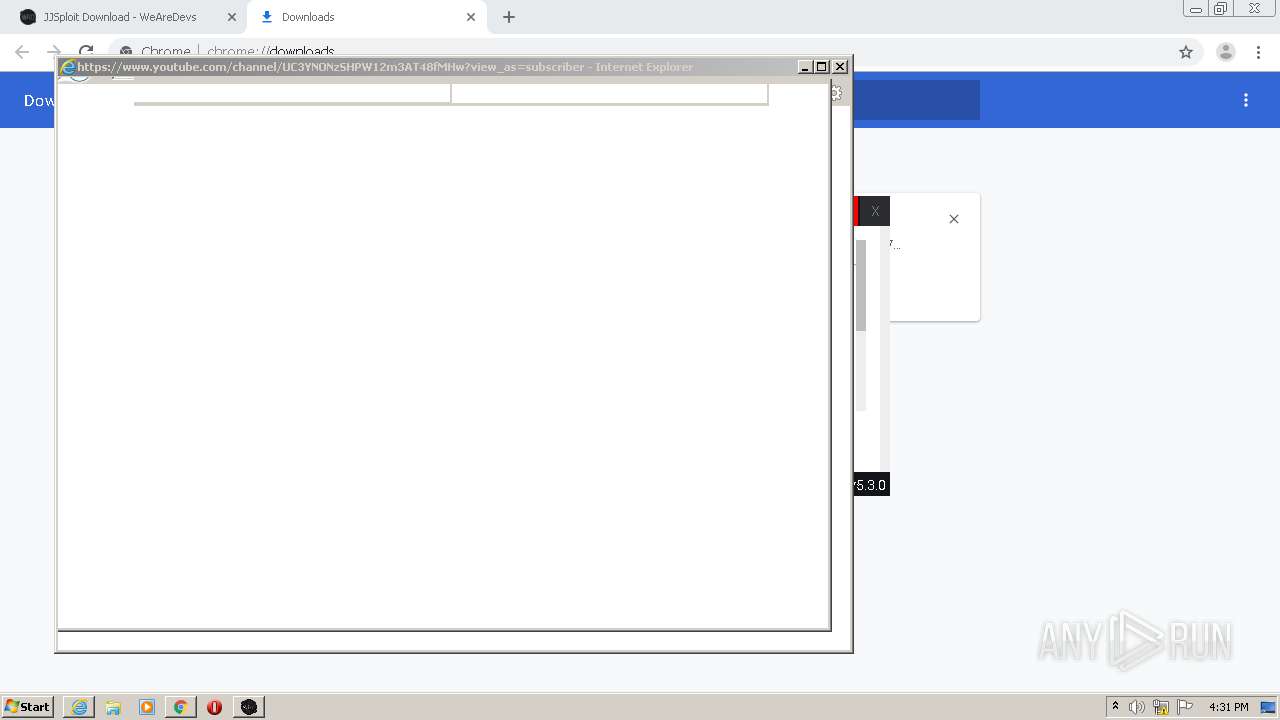The image size is (1280, 720).
Task: Click the Show desktop button
Action: [x=1269, y=707]
